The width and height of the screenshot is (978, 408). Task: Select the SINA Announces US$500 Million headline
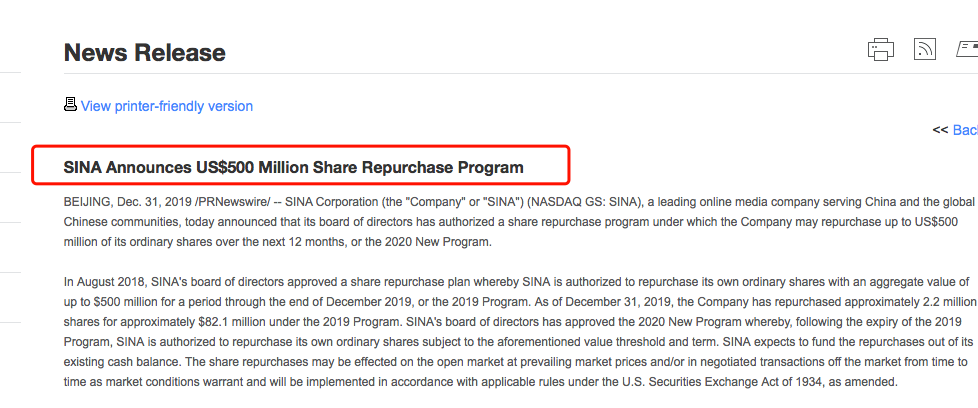pyautogui.click(x=293, y=166)
